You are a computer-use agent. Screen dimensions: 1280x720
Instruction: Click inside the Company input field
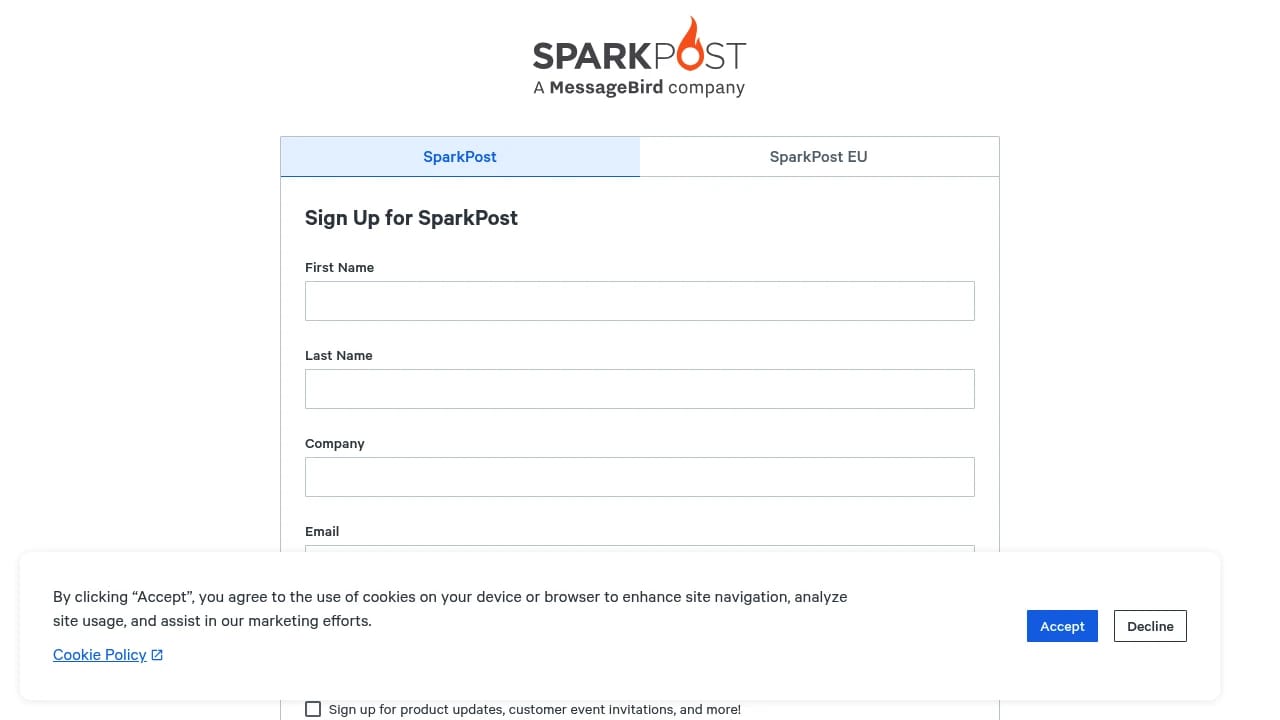[x=639, y=476]
